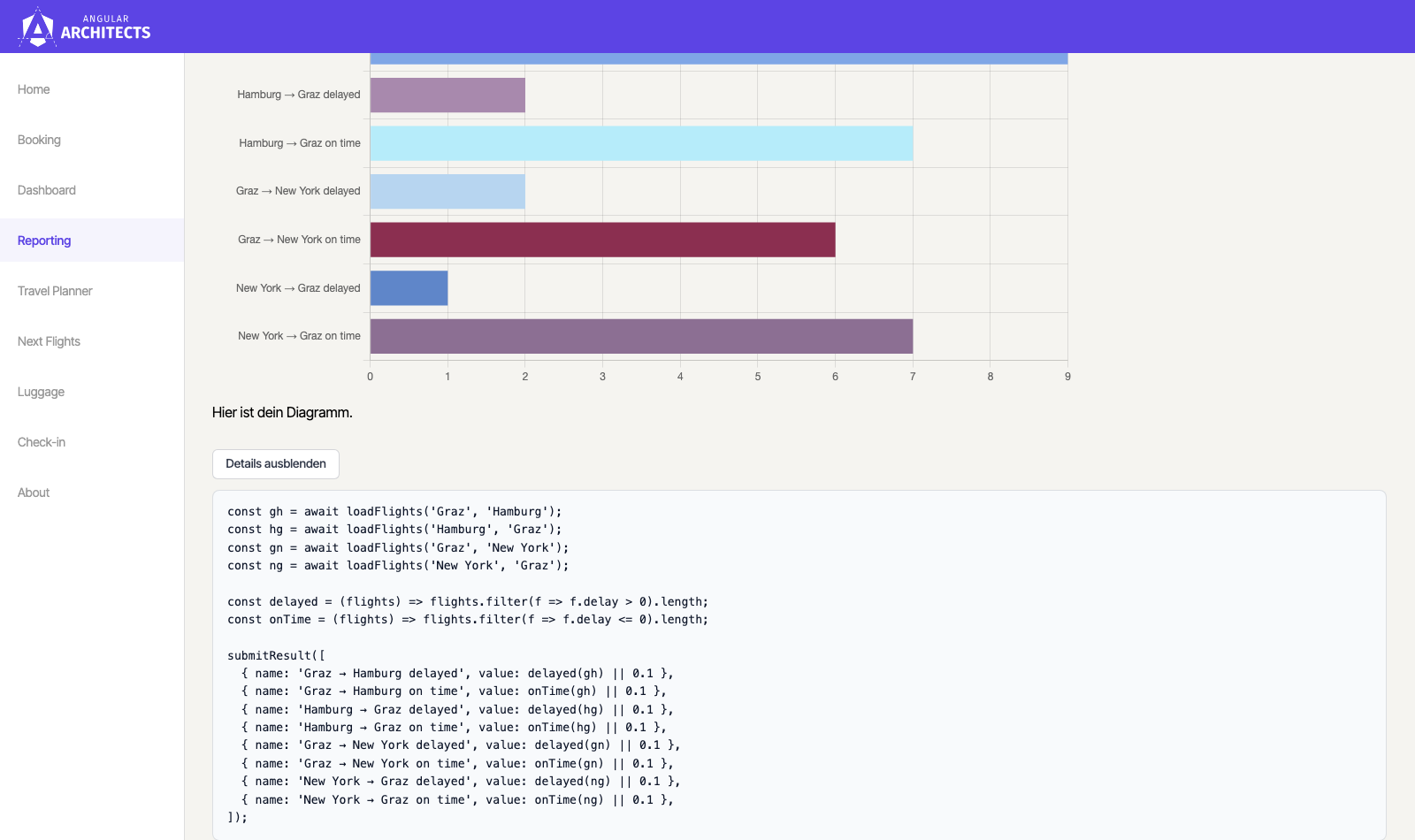The height and width of the screenshot is (840, 1415).
Task: Click the x-axis tick label 0
Action: (x=370, y=377)
